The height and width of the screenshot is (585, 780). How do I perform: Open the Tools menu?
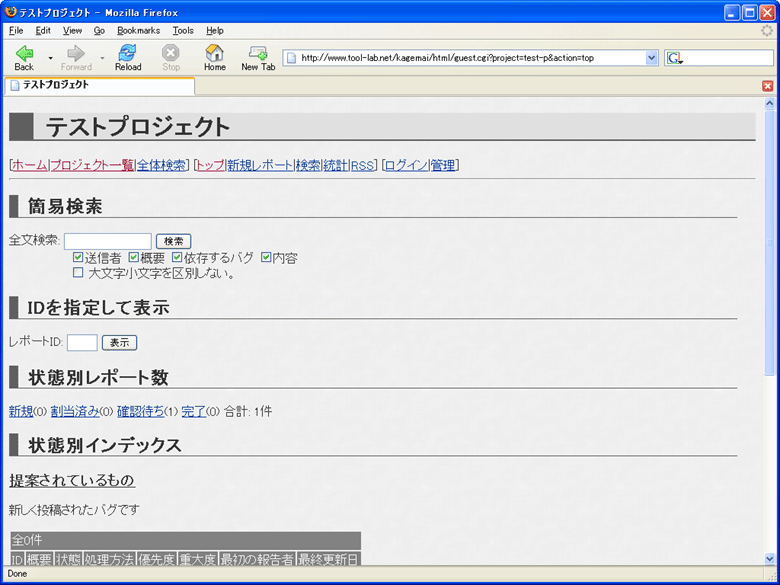click(183, 31)
